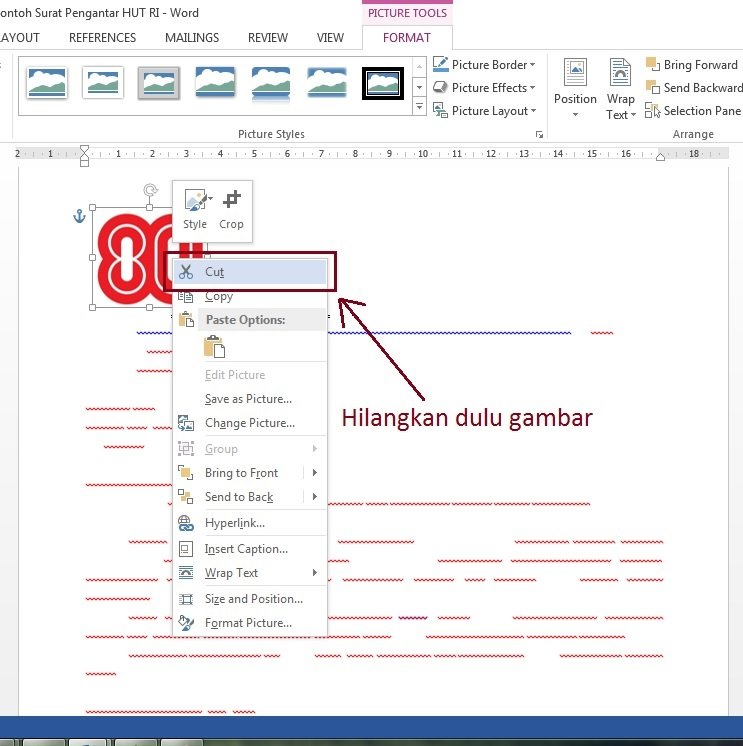Click Send Backward in the ribbon
Image resolution: width=743 pixels, height=746 pixels.
coord(693,88)
